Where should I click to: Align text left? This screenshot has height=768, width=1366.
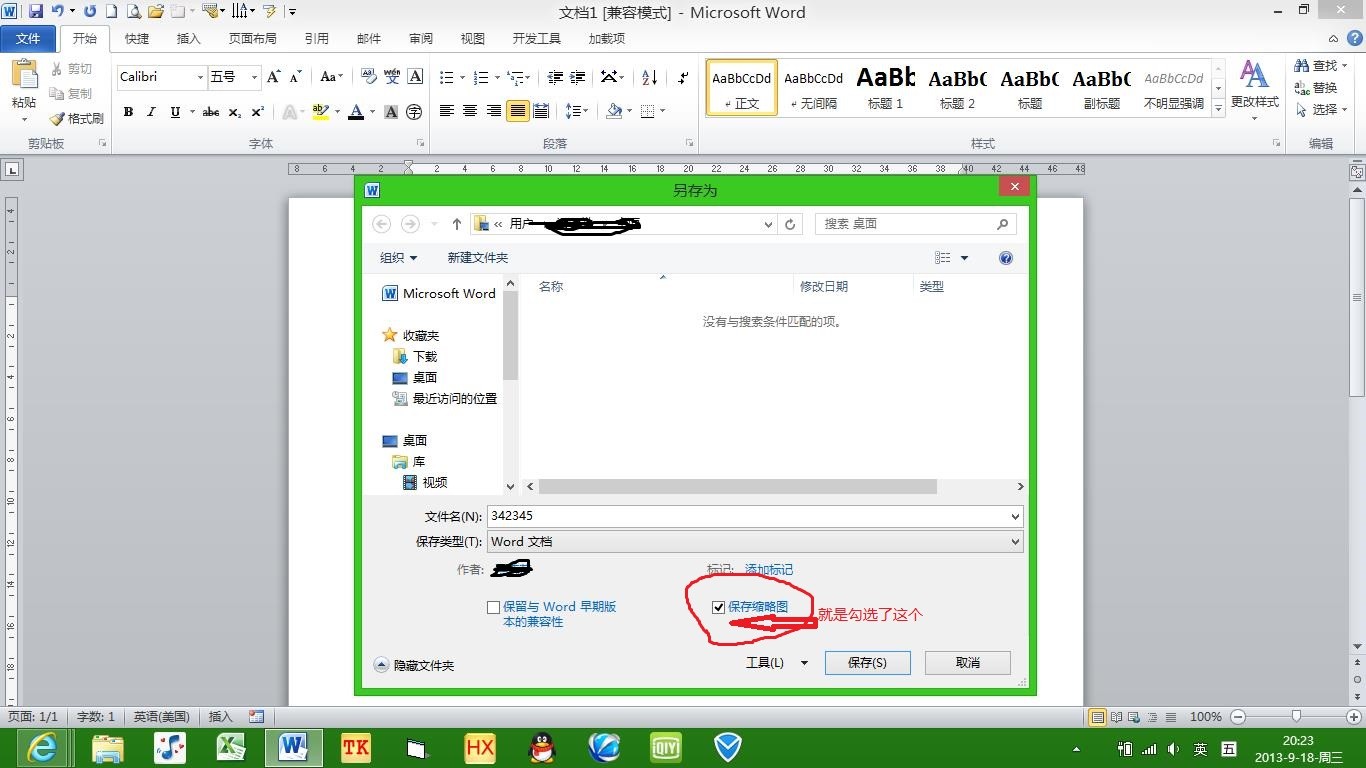point(446,111)
